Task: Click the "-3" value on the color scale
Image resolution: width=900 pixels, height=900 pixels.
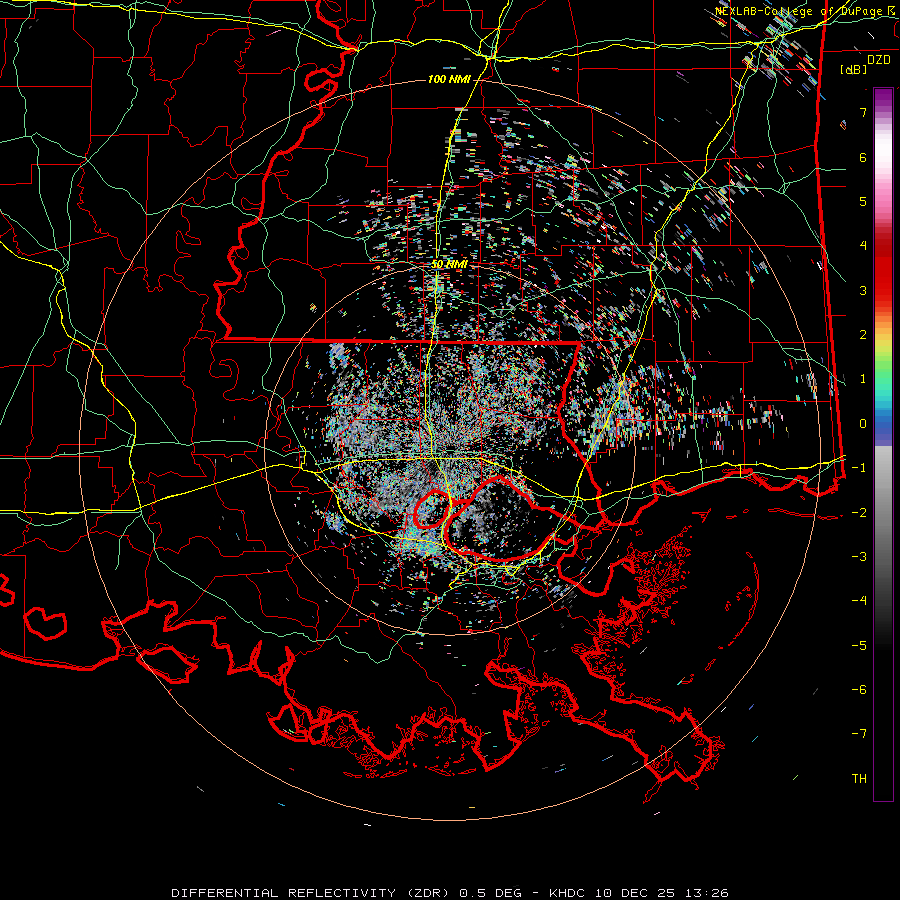Action: coord(859,557)
